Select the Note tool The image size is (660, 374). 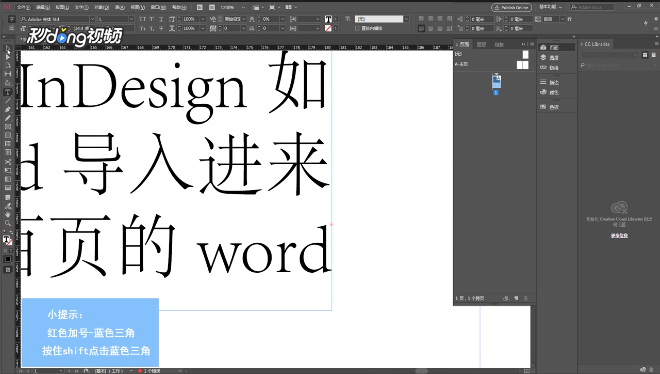click(8, 197)
